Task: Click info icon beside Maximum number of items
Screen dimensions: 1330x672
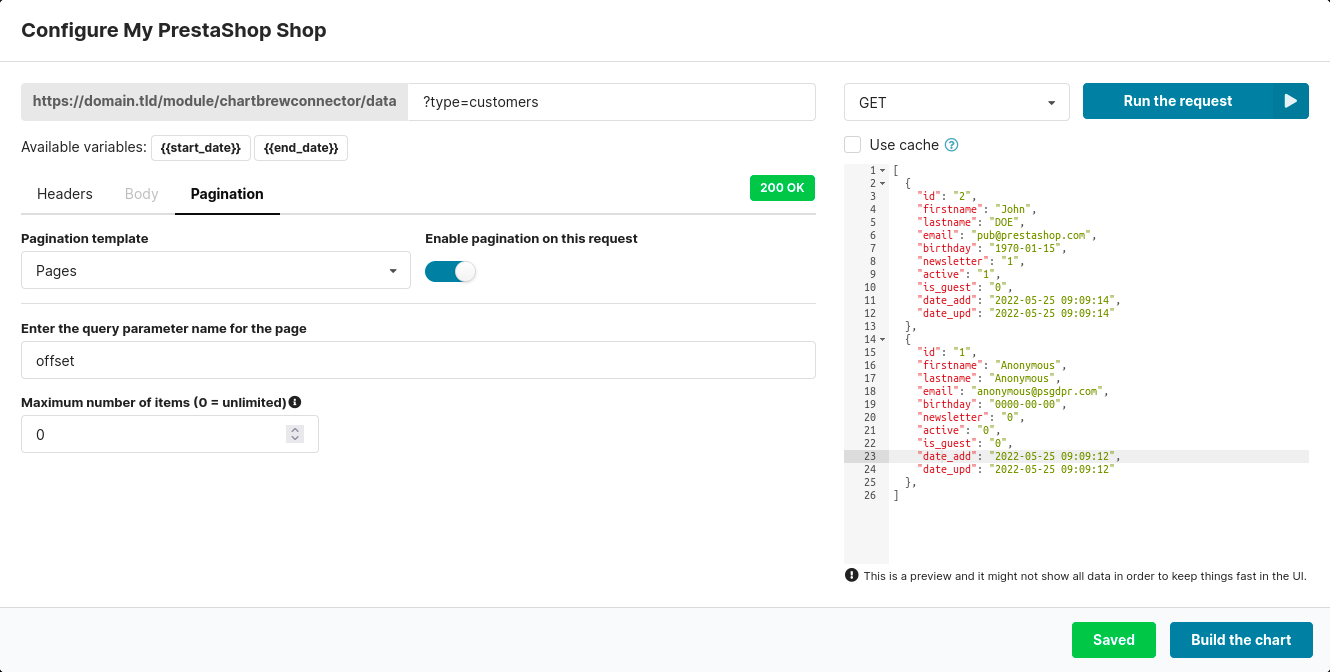Action: pos(295,402)
